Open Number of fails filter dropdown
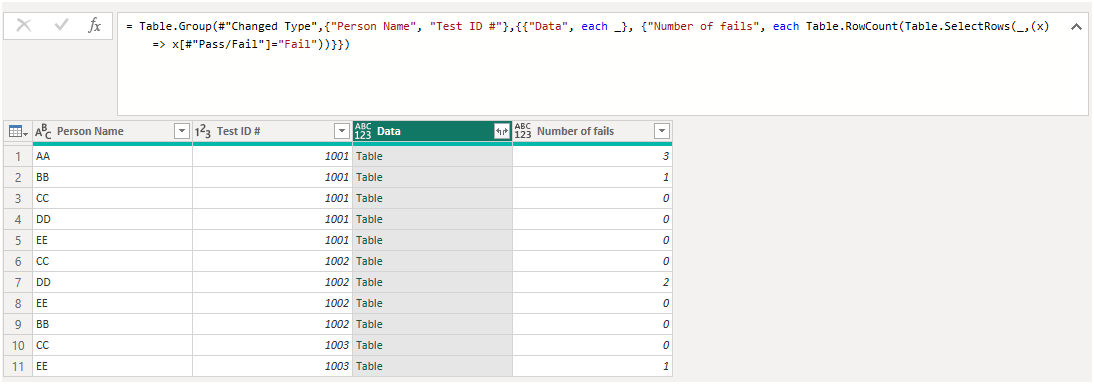The height and width of the screenshot is (384, 1094). point(662,131)
